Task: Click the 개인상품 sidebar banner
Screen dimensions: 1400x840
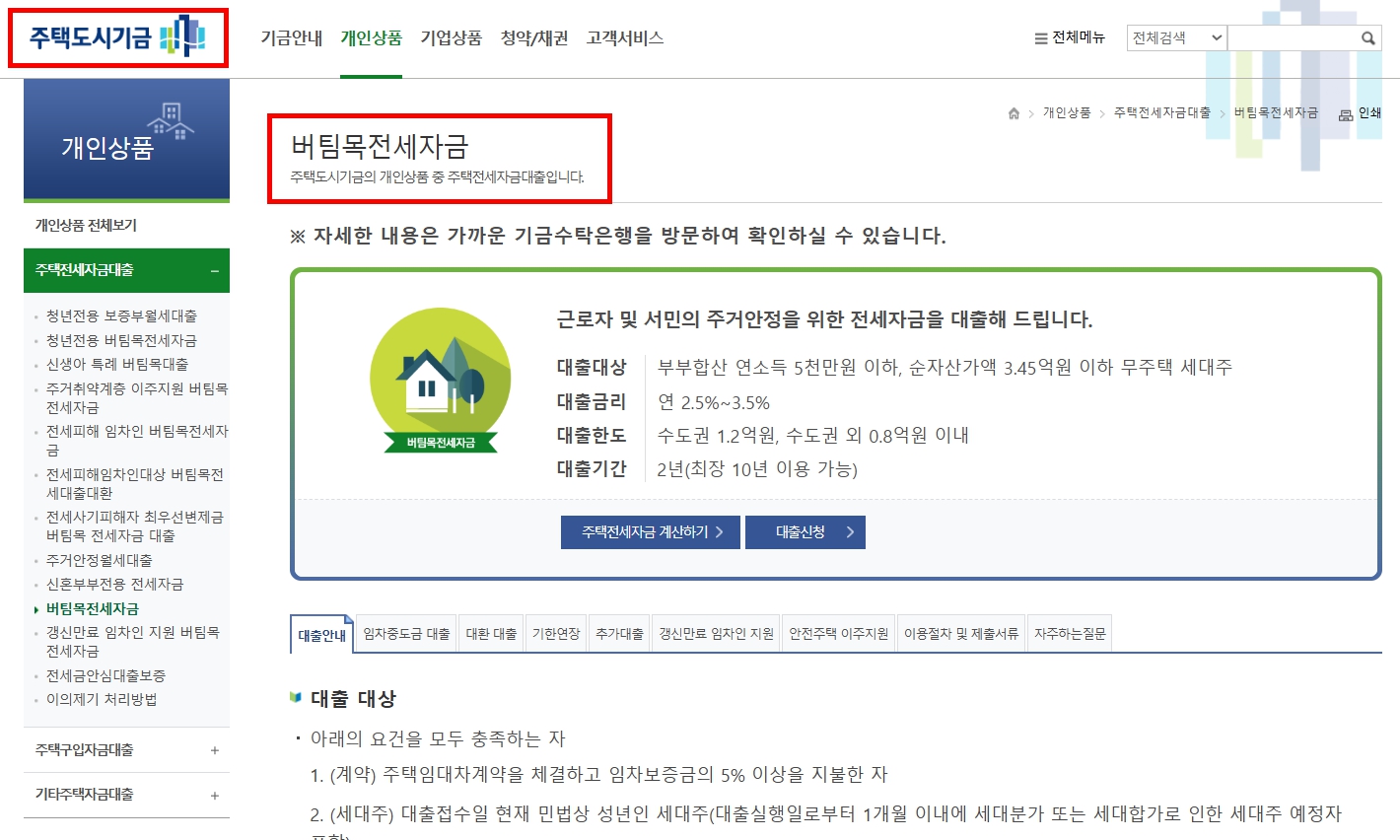Action: pos(126,140)
